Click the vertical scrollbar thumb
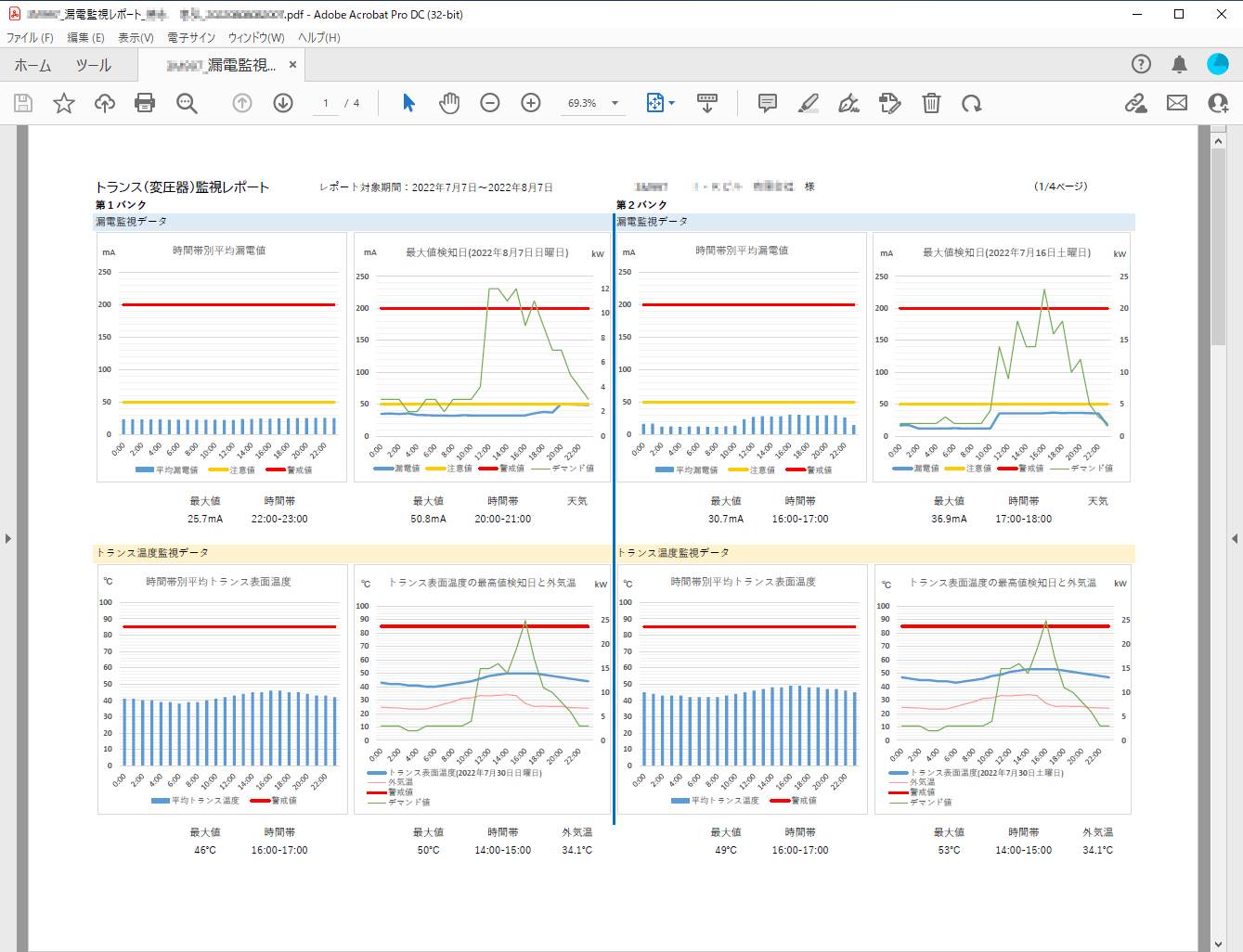Image resolution: width=1243 pixels, height=952 pixels. 1218,247
